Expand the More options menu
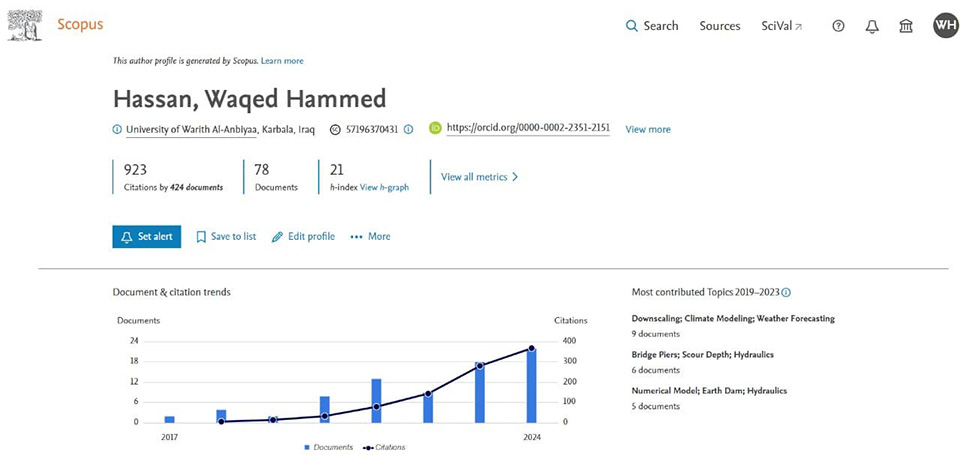960x455 pixels. click(x=370, y=237)
